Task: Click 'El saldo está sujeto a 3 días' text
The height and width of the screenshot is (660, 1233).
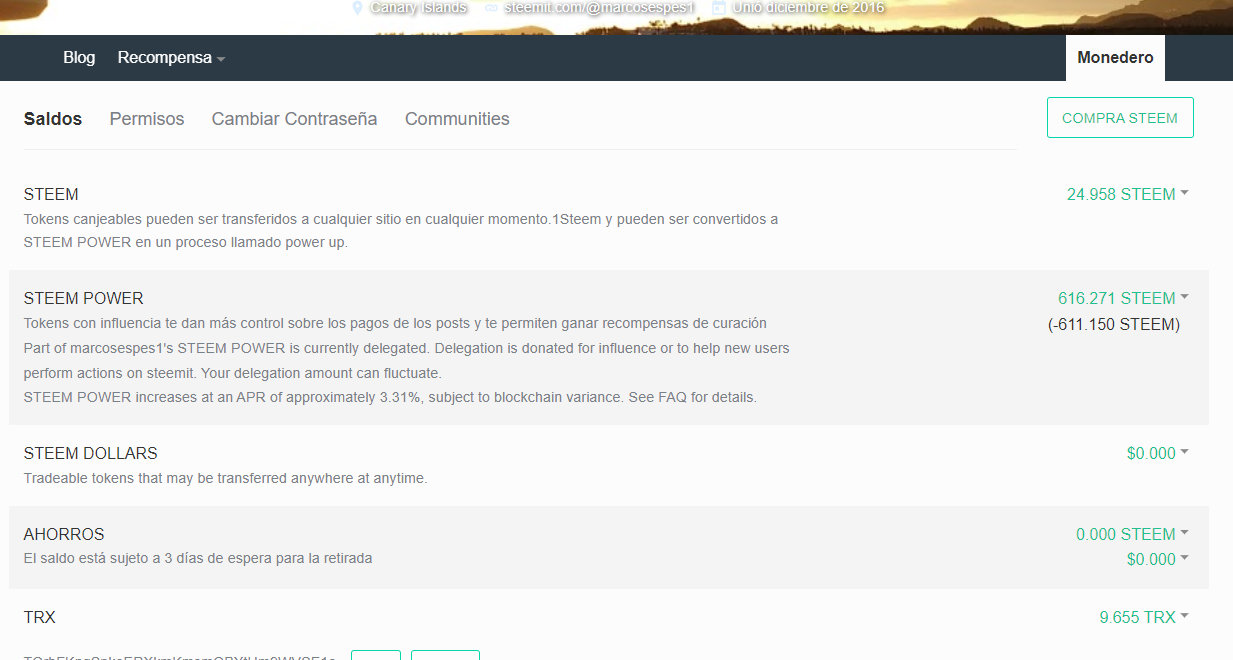Action: coord(198,558)
